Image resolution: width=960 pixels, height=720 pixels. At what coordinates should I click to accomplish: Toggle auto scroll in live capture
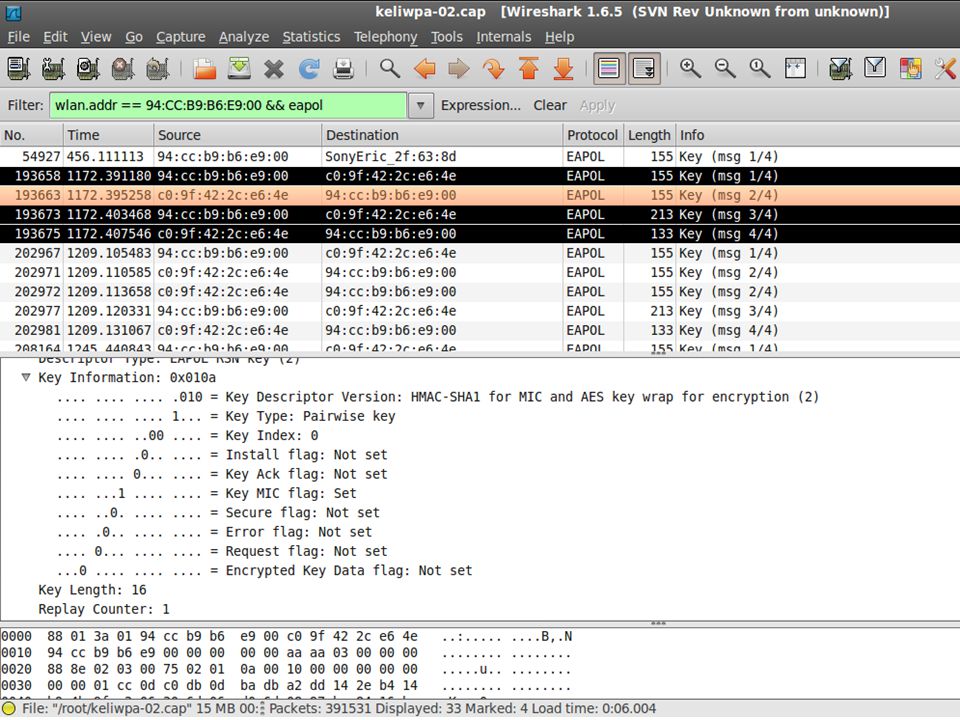644,68
